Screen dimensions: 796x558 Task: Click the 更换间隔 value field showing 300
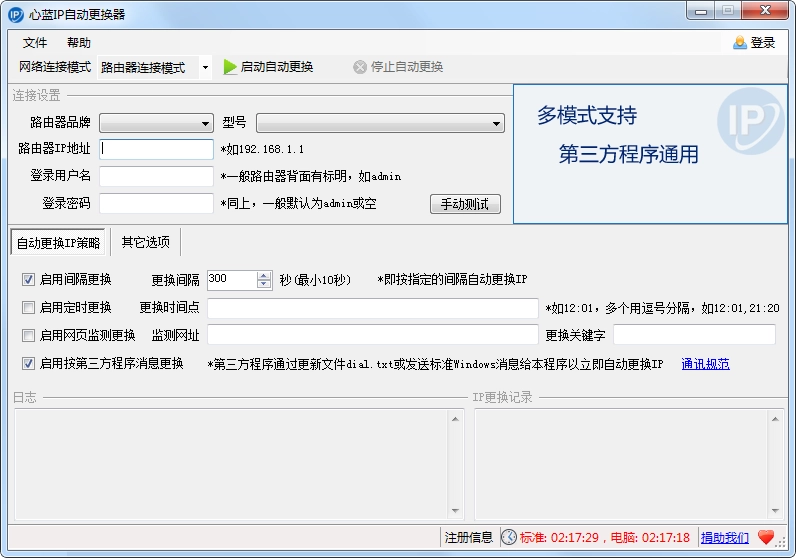click(232, 280)
